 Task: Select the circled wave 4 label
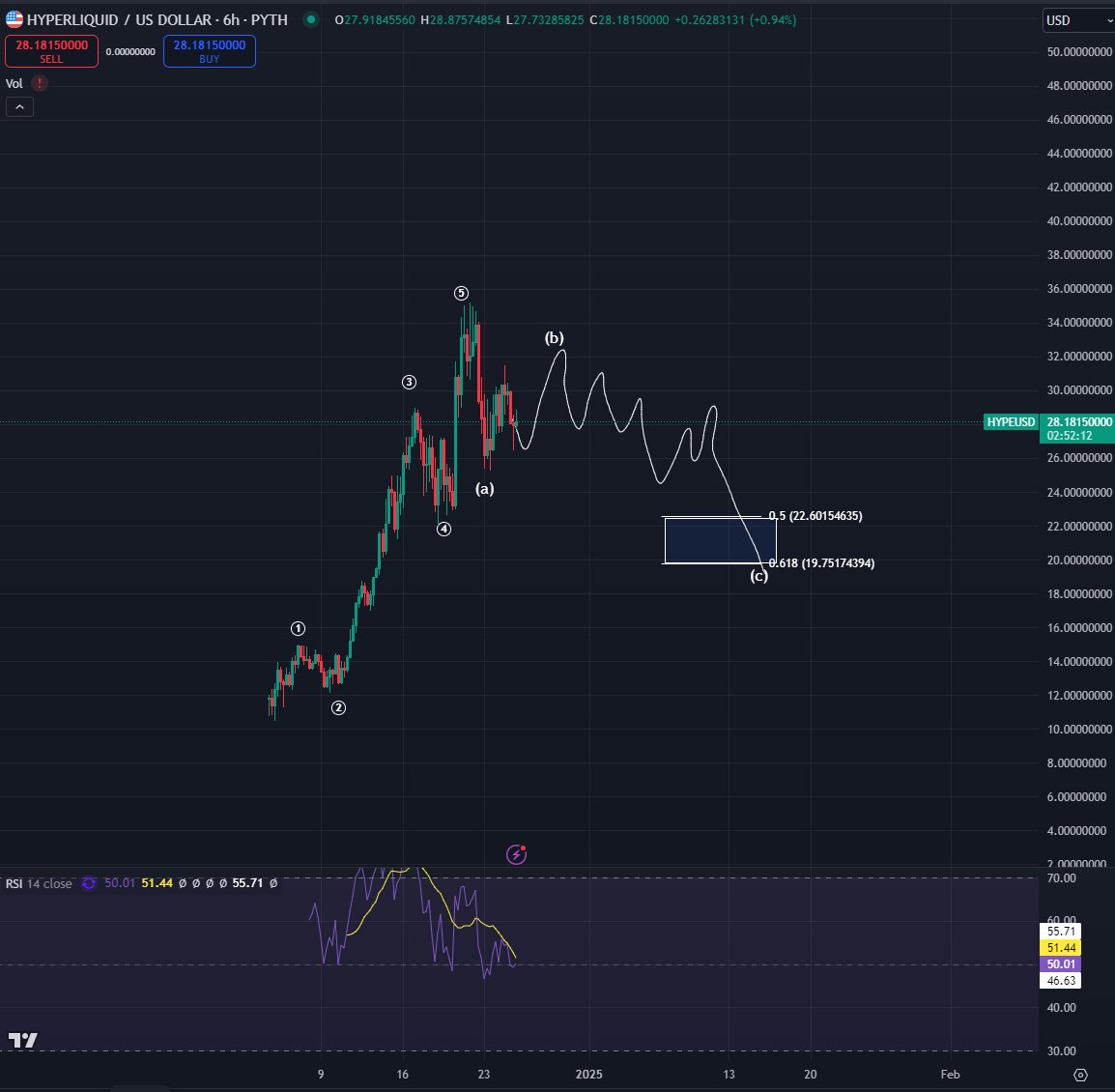[x=443, y=529]
